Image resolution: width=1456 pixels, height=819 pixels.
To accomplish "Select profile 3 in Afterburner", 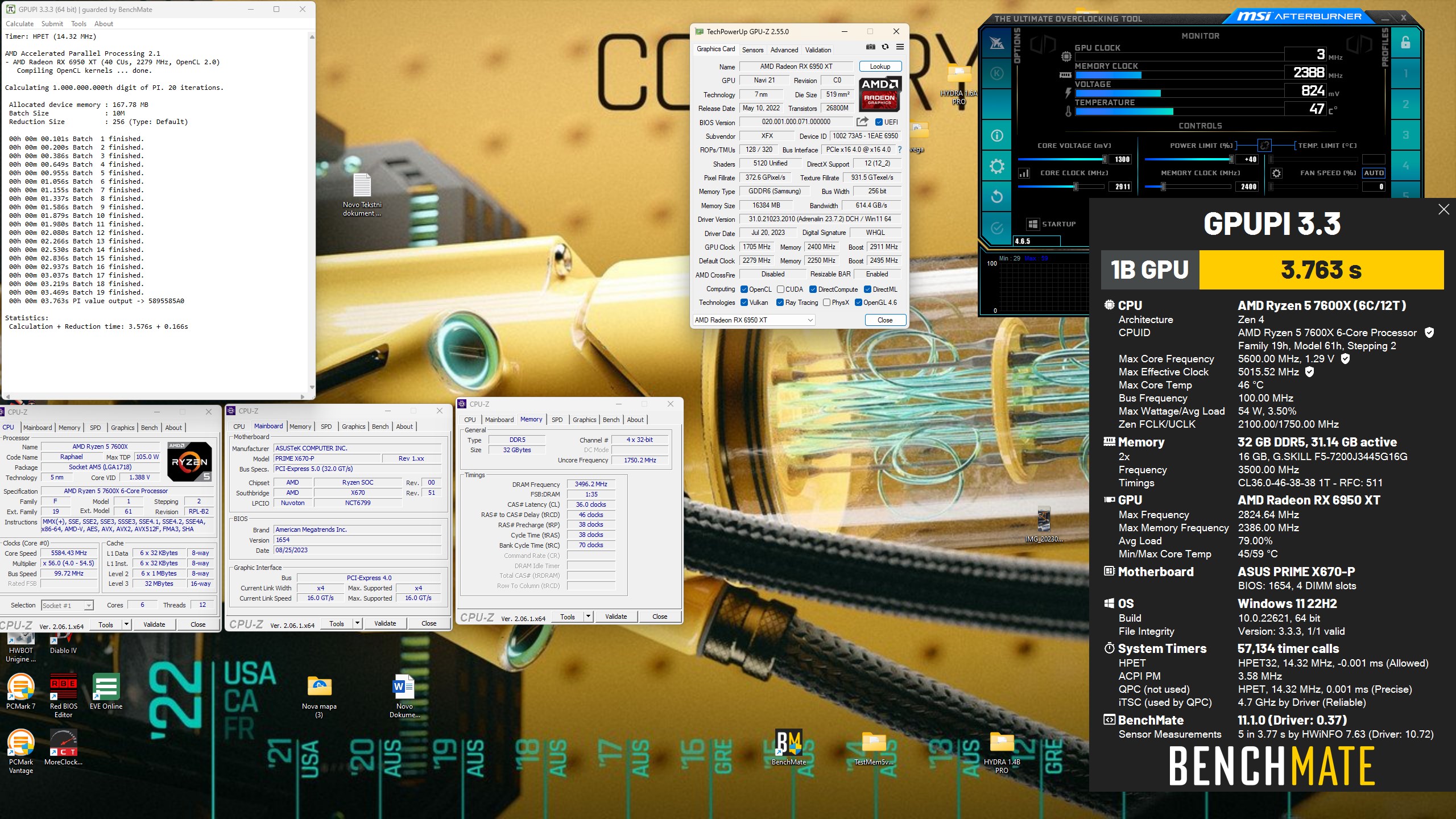I will 1405,135.
